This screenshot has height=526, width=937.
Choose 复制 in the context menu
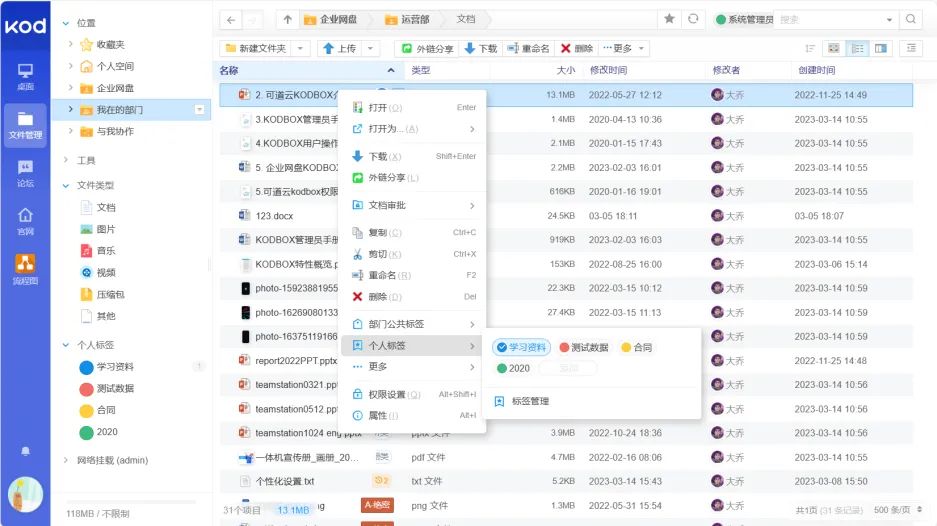tap(413, 233)
